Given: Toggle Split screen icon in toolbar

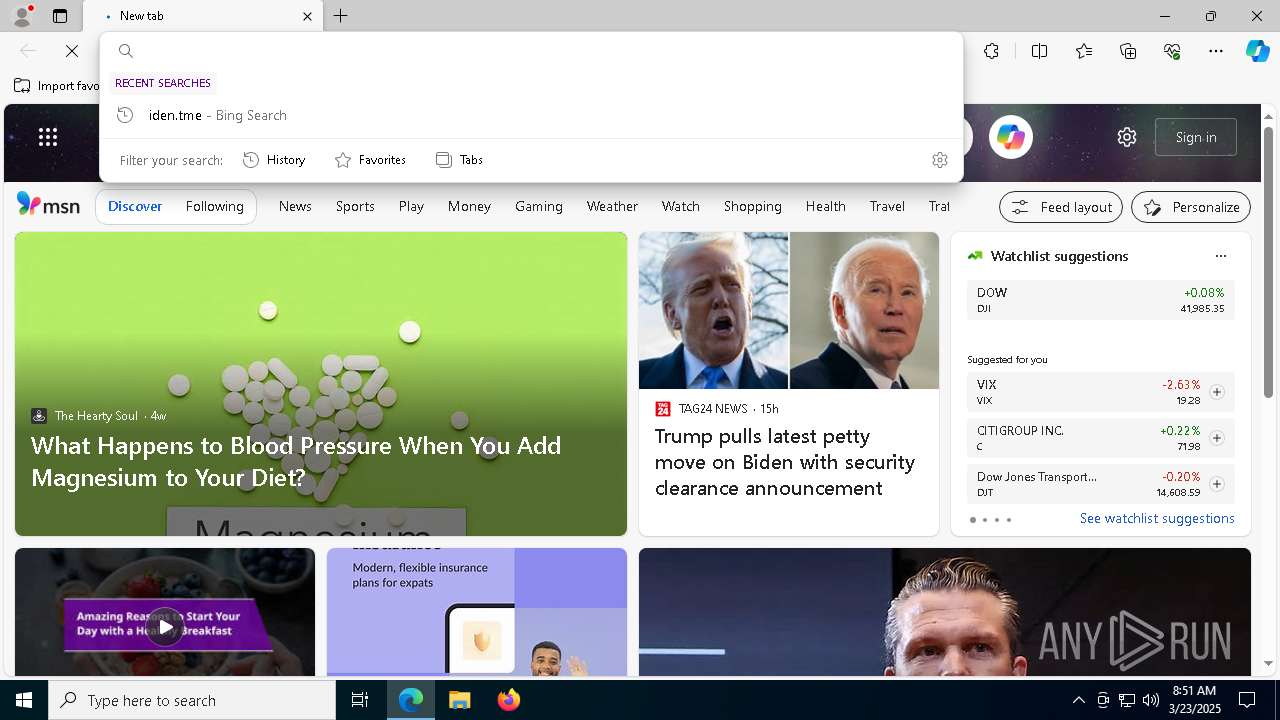Looking at the screenshot, I should coord(1039,51).
